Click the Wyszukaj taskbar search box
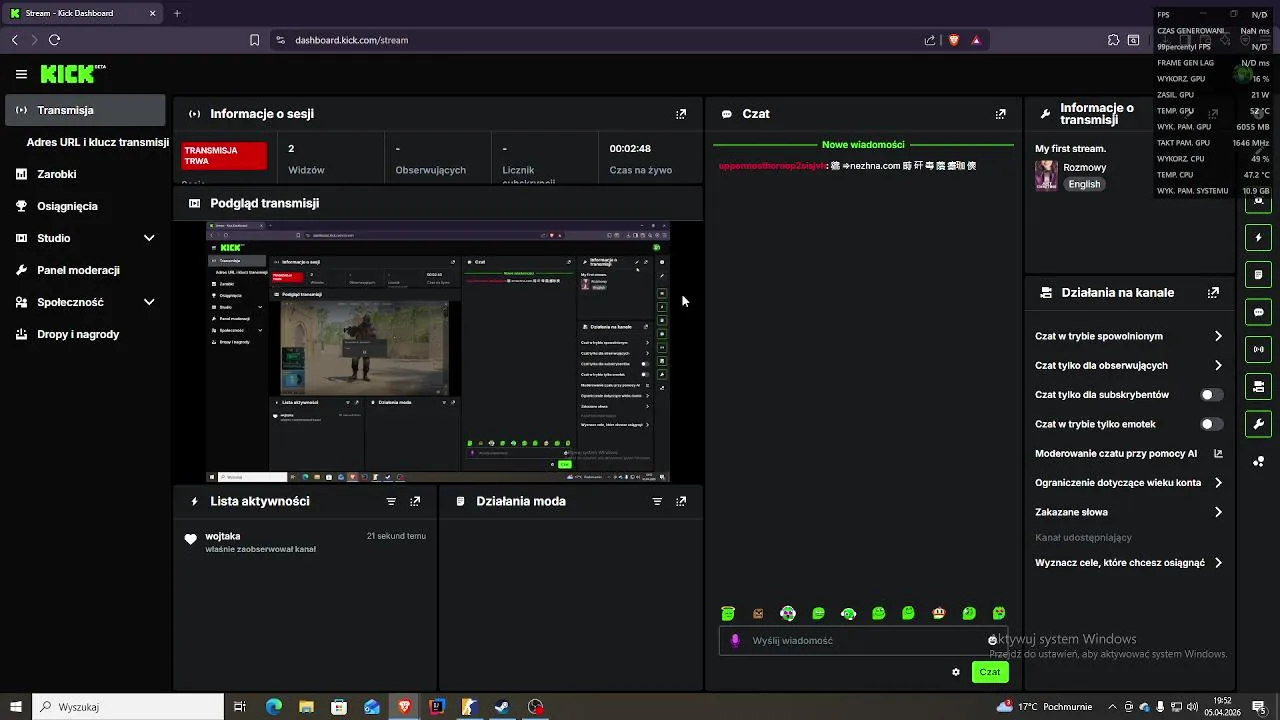Viewport: 1280px width, 720px height. point(128,707)
